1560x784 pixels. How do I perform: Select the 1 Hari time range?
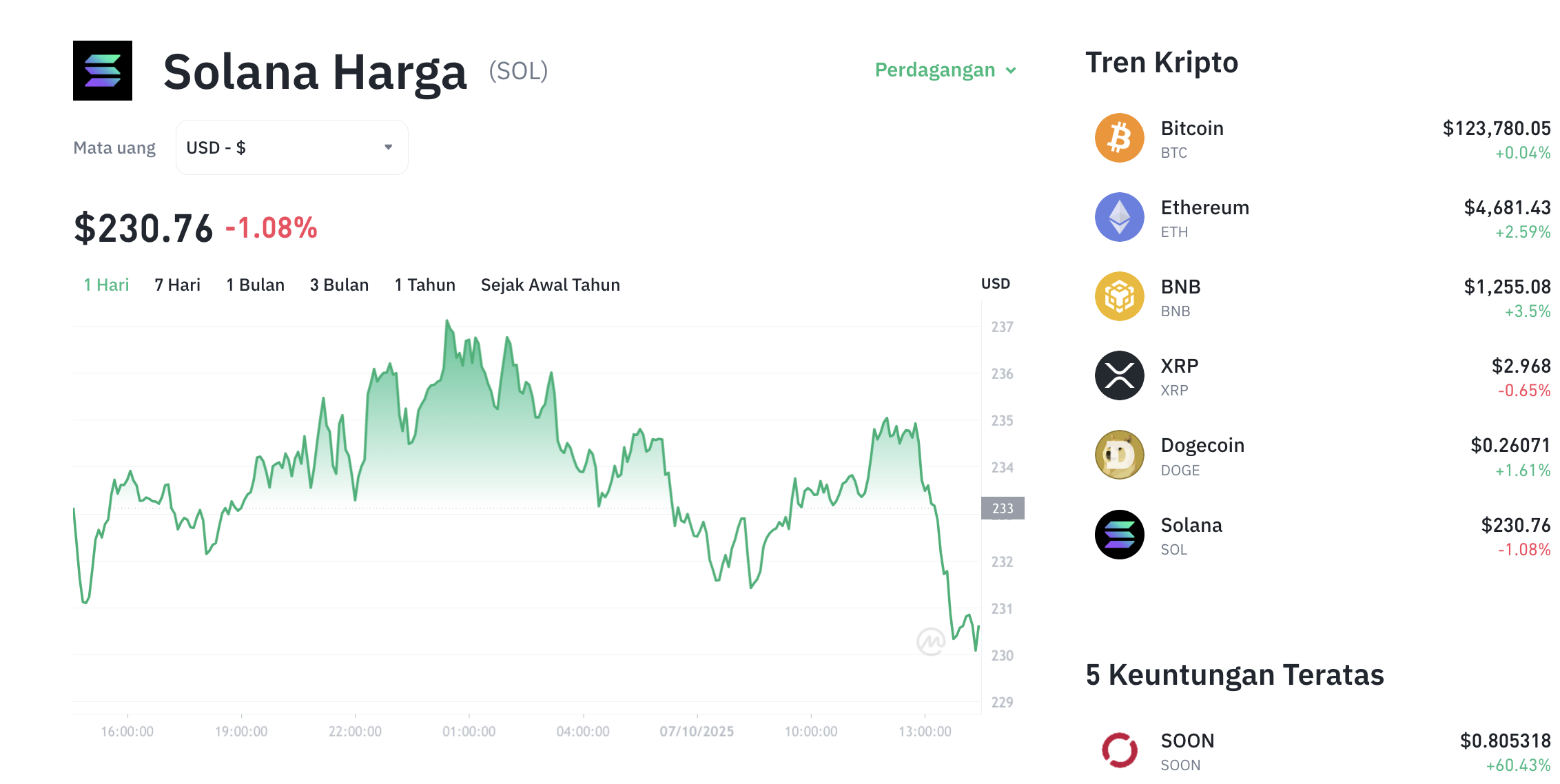tap(106, 285)
